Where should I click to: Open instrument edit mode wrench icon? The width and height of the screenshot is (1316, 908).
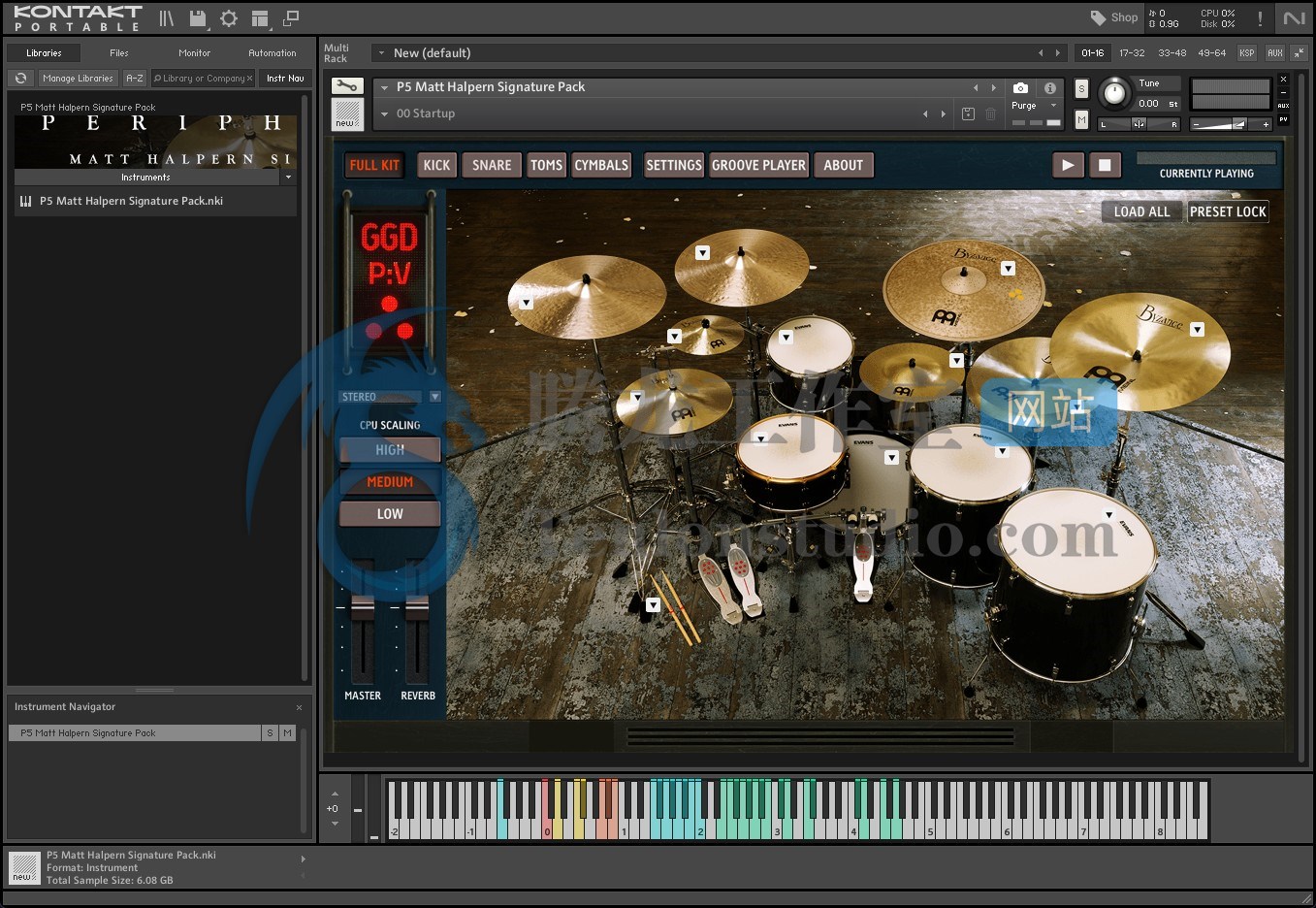tap(347, 86)
